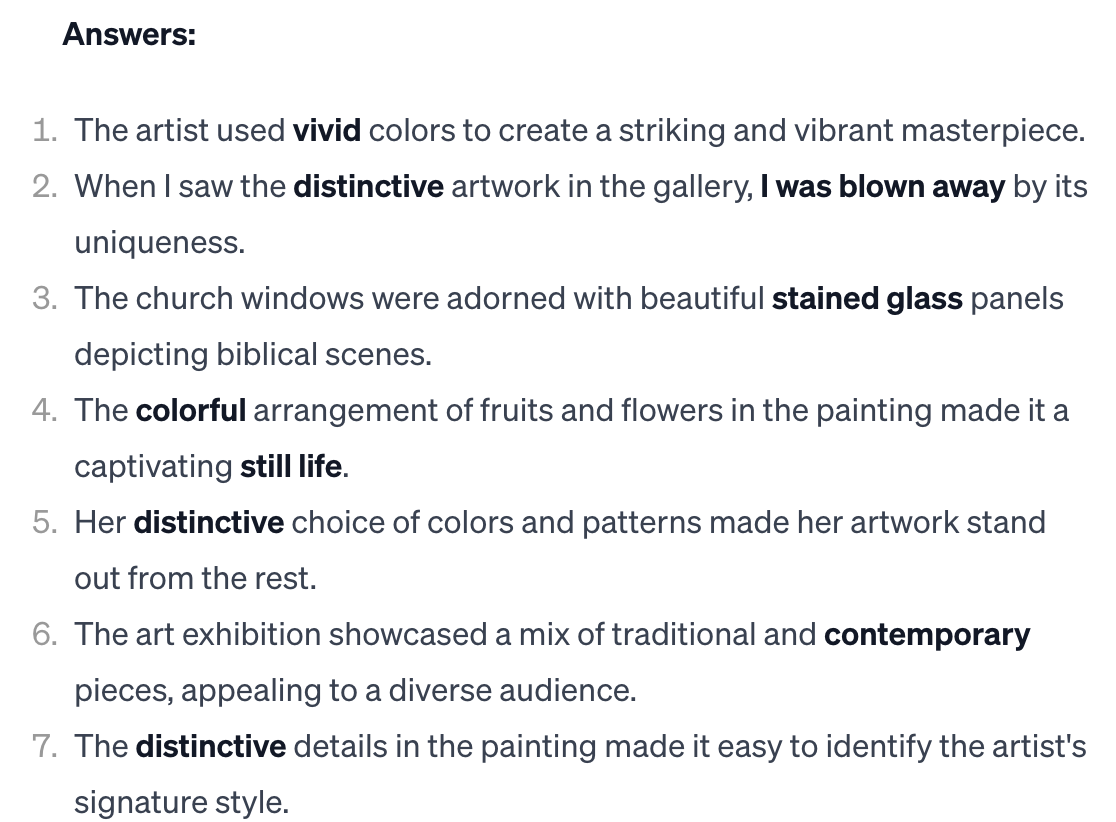Click the bold word "colorful"

click(x=190, y=411)
